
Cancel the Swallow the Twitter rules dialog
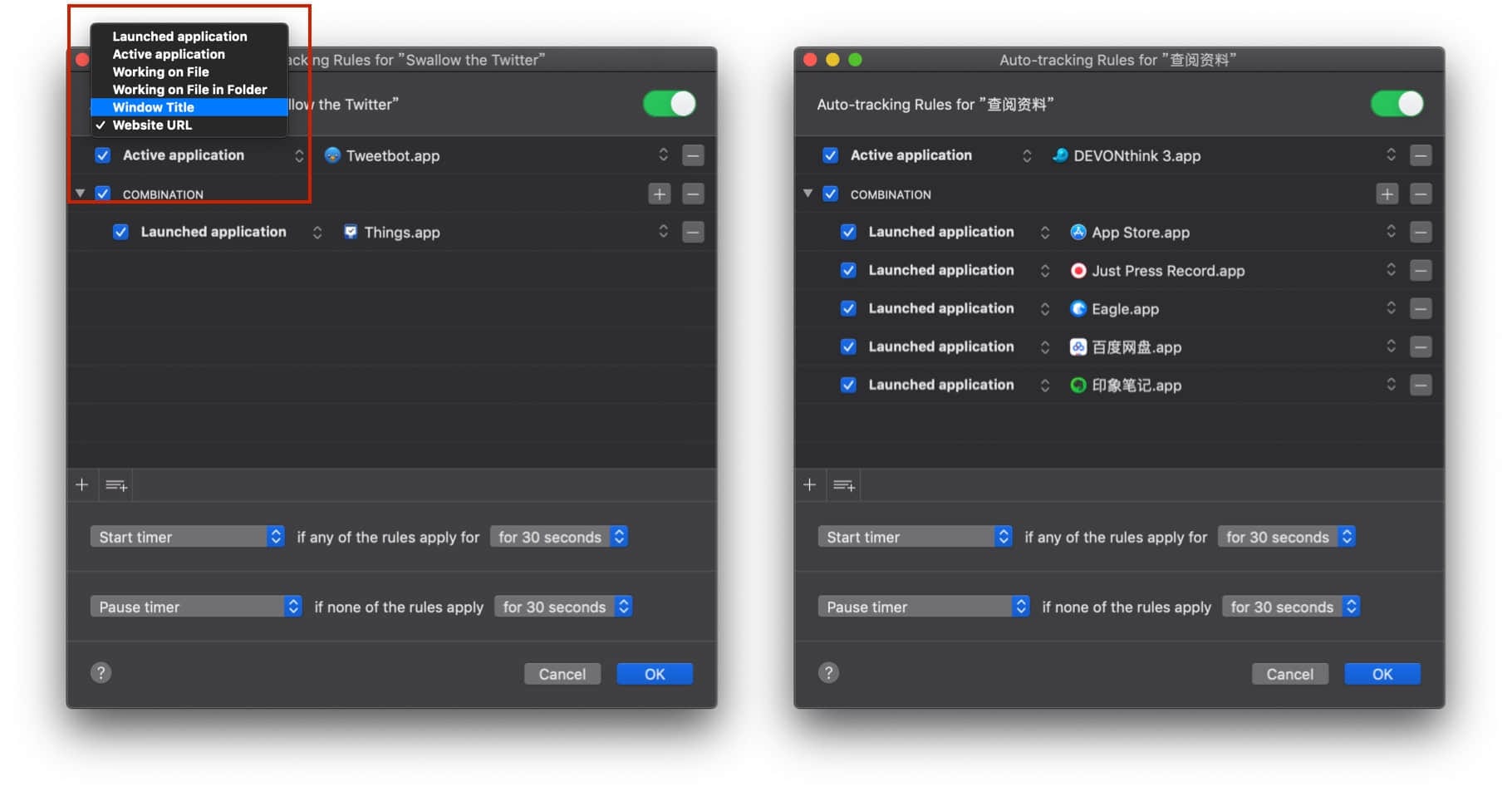coord(562,674)
